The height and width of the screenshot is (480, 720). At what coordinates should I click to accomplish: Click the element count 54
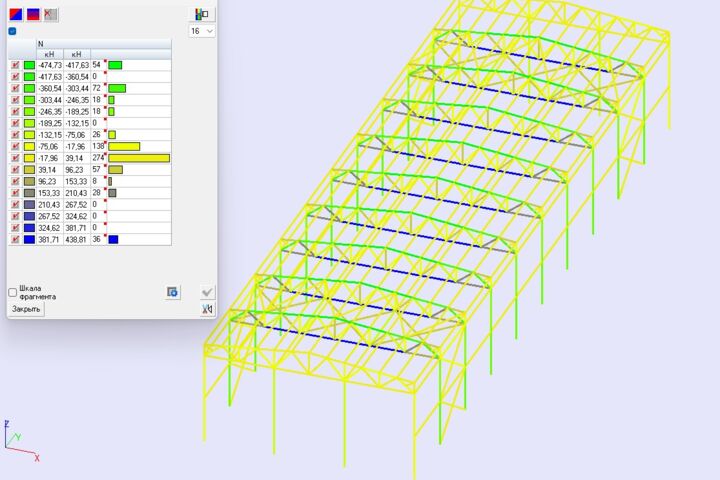[96, 65]
